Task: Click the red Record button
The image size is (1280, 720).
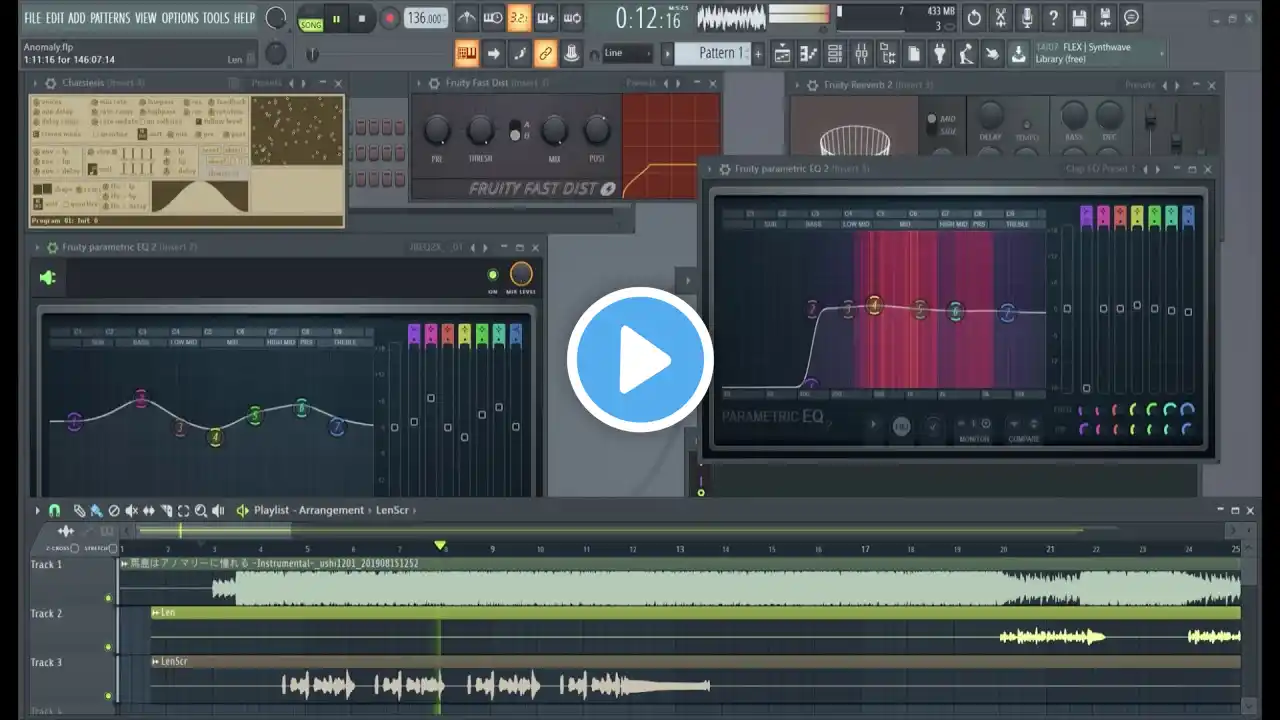Action: pyautogui.click(x=389, y=18)
